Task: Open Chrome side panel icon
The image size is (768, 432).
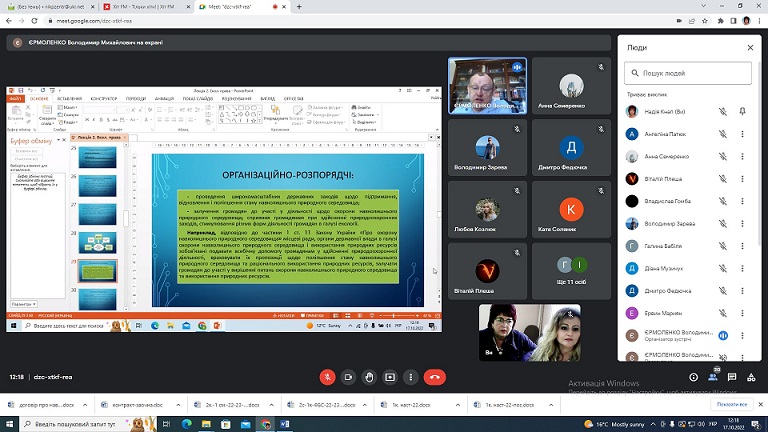Action: [733, 21]
